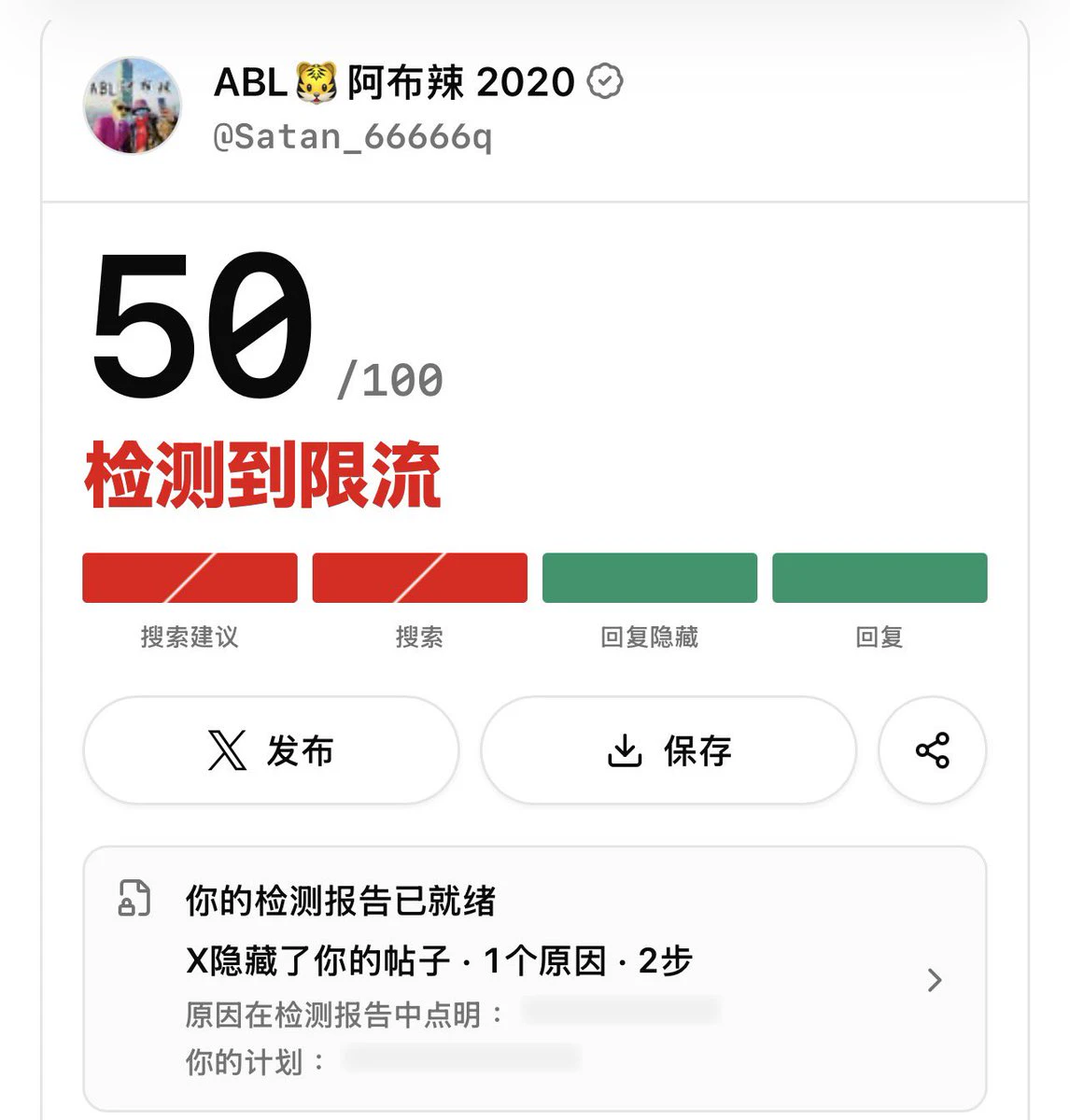Click the verified badge beside the username
Screen dimensions: 1070x1120
(605, 82)
